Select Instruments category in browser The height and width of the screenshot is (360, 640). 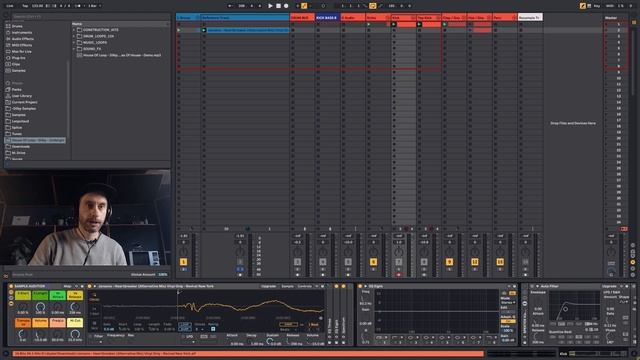pyautogui.click(x=22, y=32)
